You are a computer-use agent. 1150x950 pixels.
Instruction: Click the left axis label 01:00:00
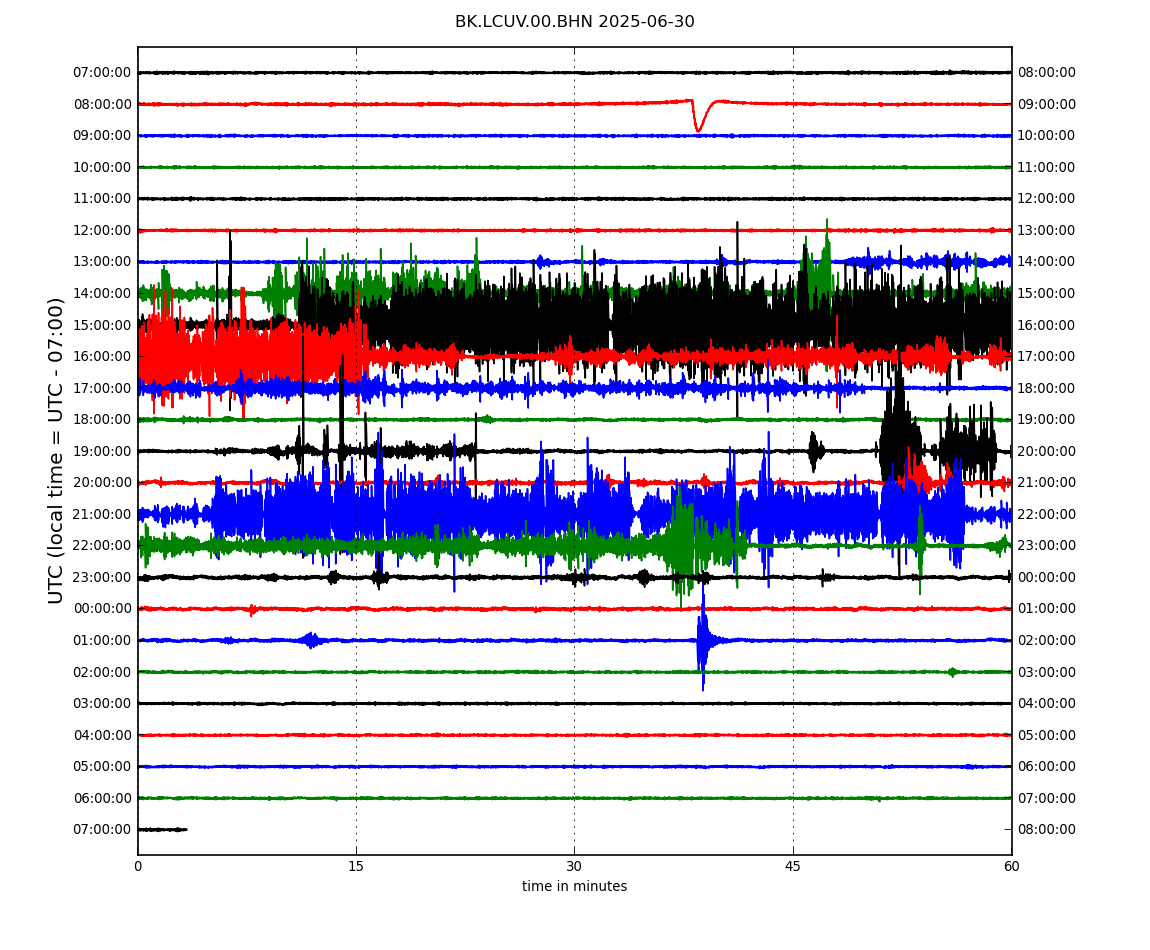[102, 640]
